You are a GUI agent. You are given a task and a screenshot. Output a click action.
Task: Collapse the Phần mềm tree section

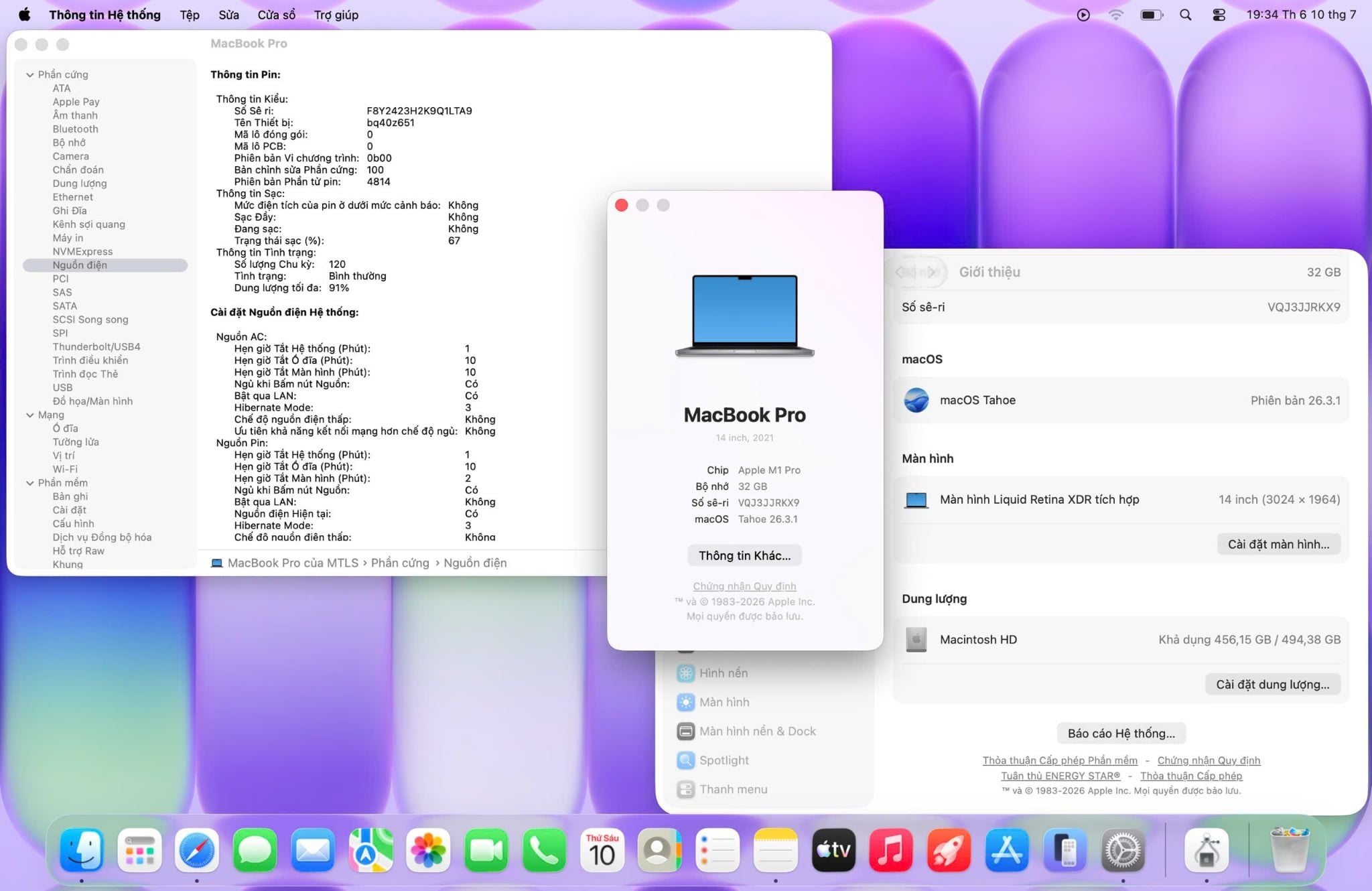pos(30,483)
